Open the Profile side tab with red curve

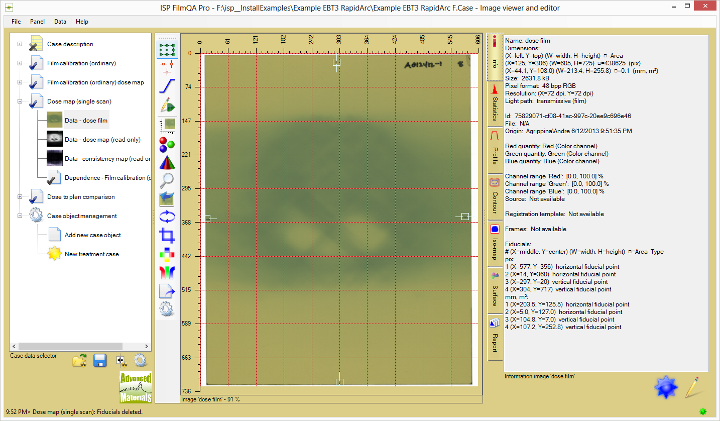[x=495, y=151]
